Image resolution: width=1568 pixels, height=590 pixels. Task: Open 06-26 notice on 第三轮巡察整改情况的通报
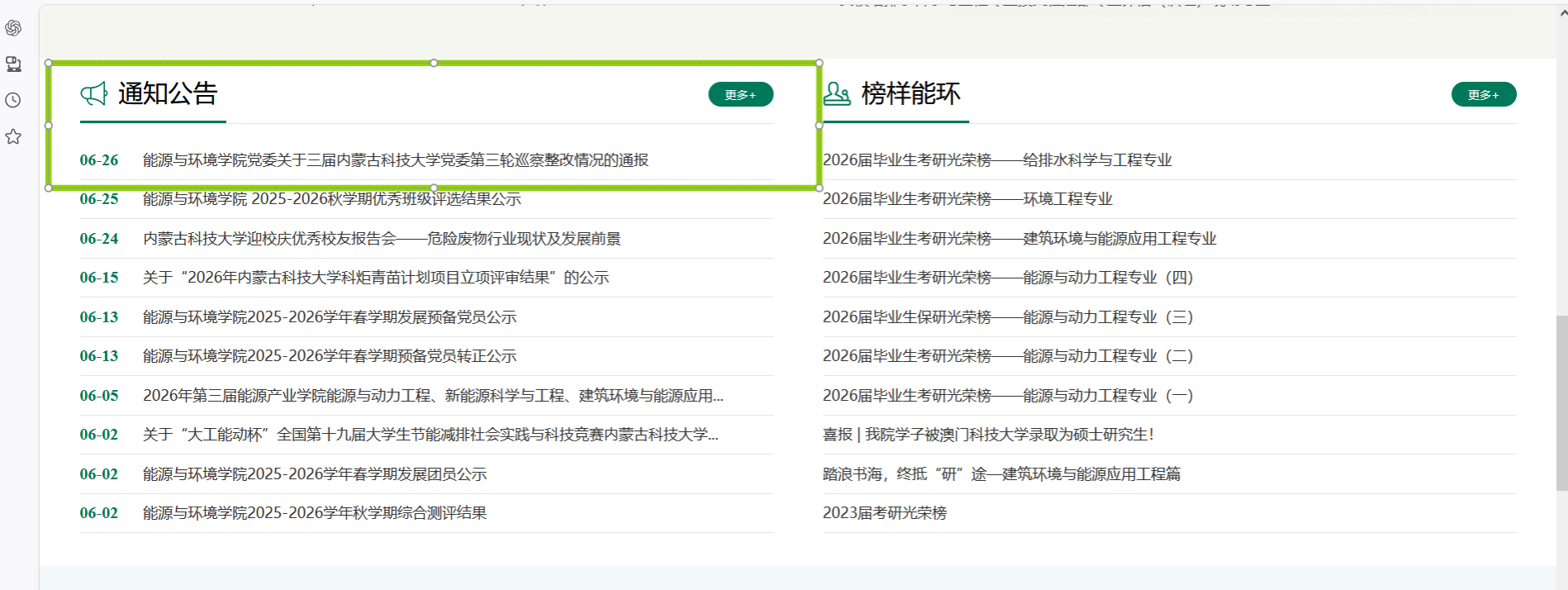(396, 160)
